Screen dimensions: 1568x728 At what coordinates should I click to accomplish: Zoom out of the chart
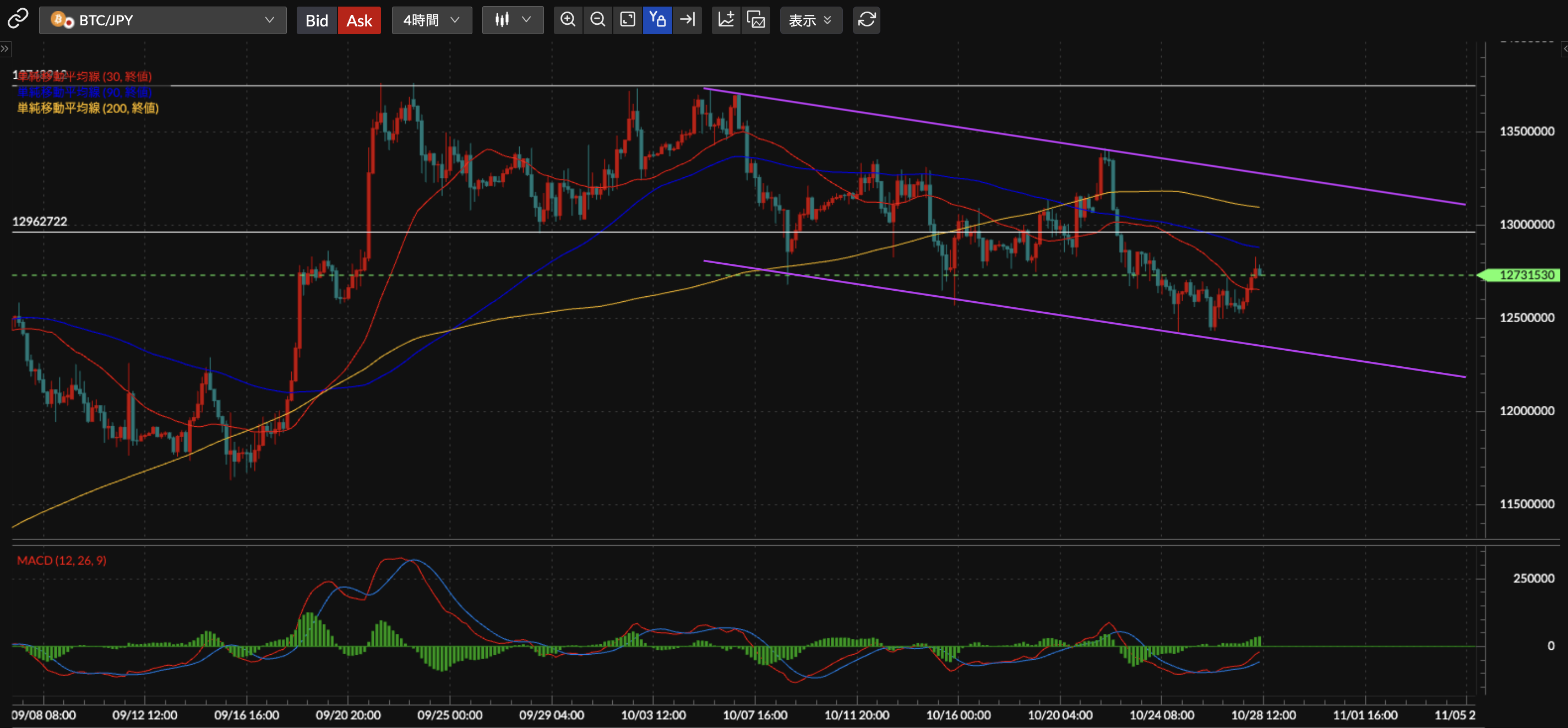pyautogui.click(x=598, y=20)
